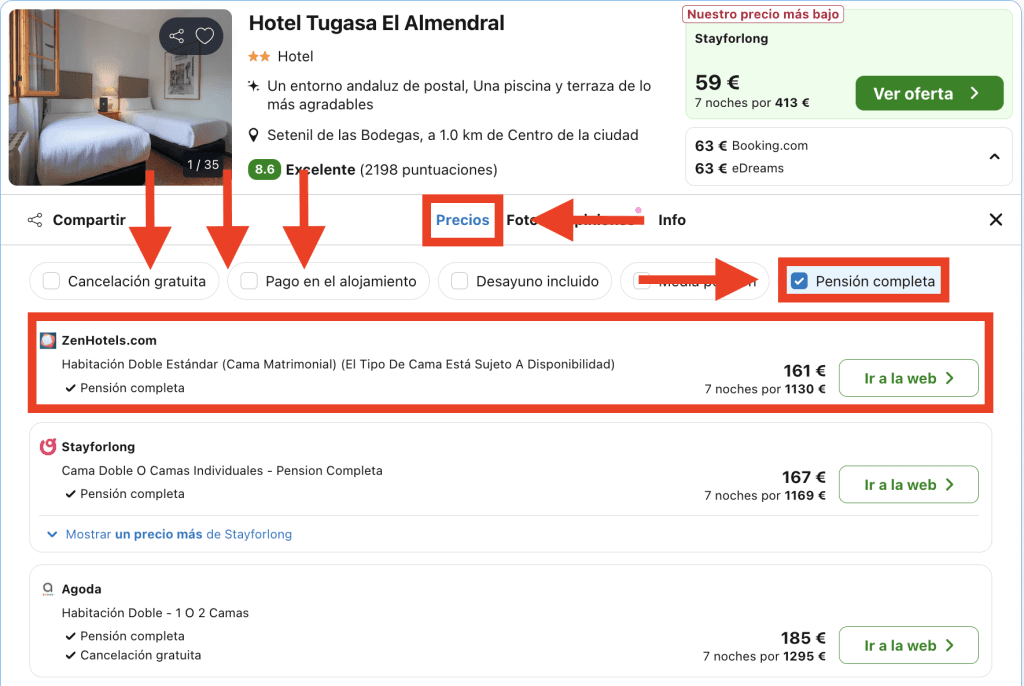1024x686 pixels.
Task: Click the Stayforlong logo icon in list
Action: [48, 446]
